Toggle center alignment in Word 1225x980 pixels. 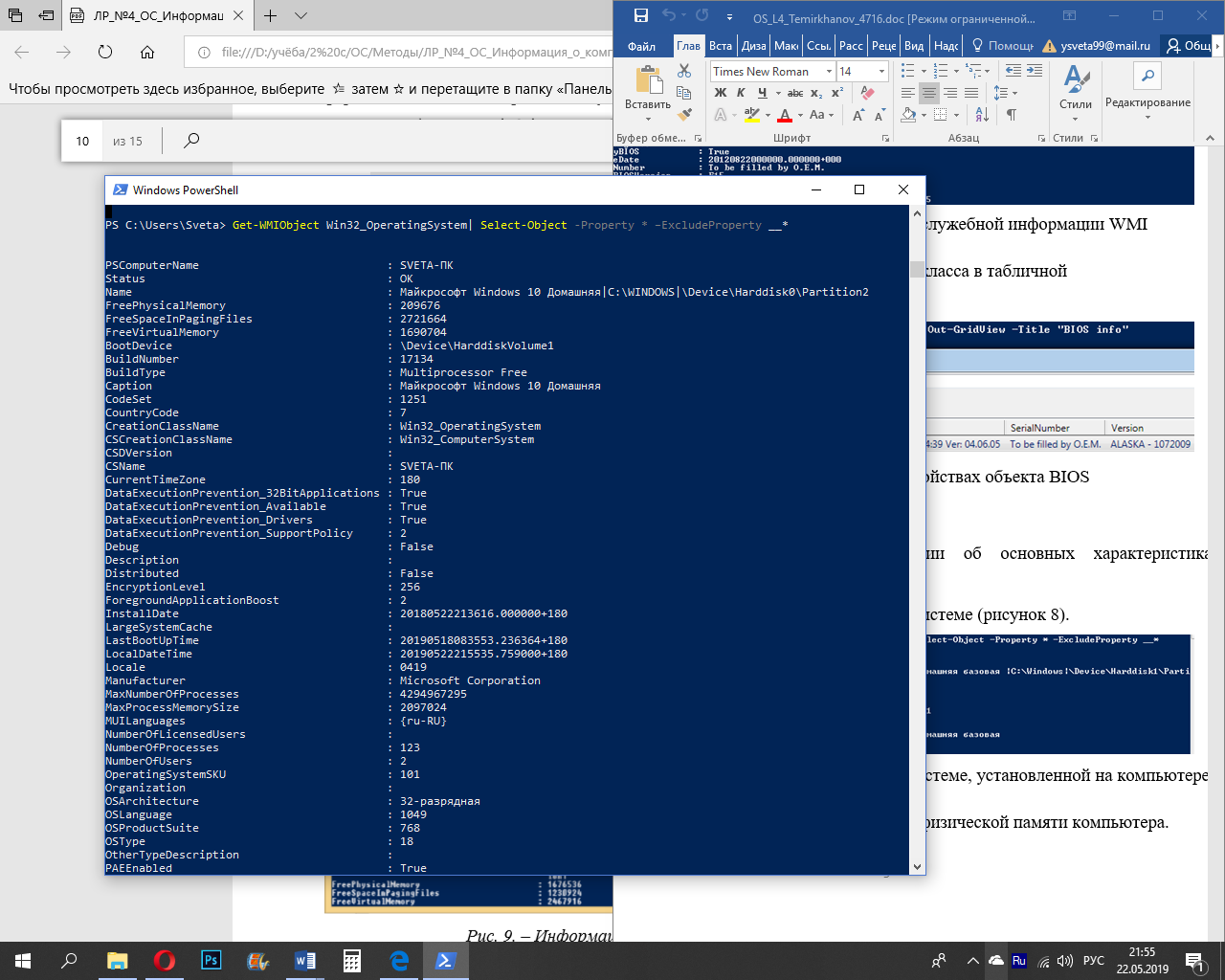click(x=928, y=93)
